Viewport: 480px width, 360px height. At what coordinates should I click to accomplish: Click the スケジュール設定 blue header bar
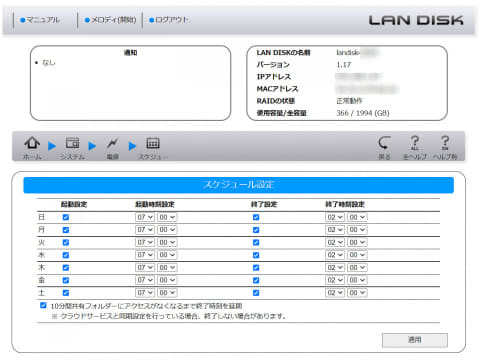tap(238, 185)
